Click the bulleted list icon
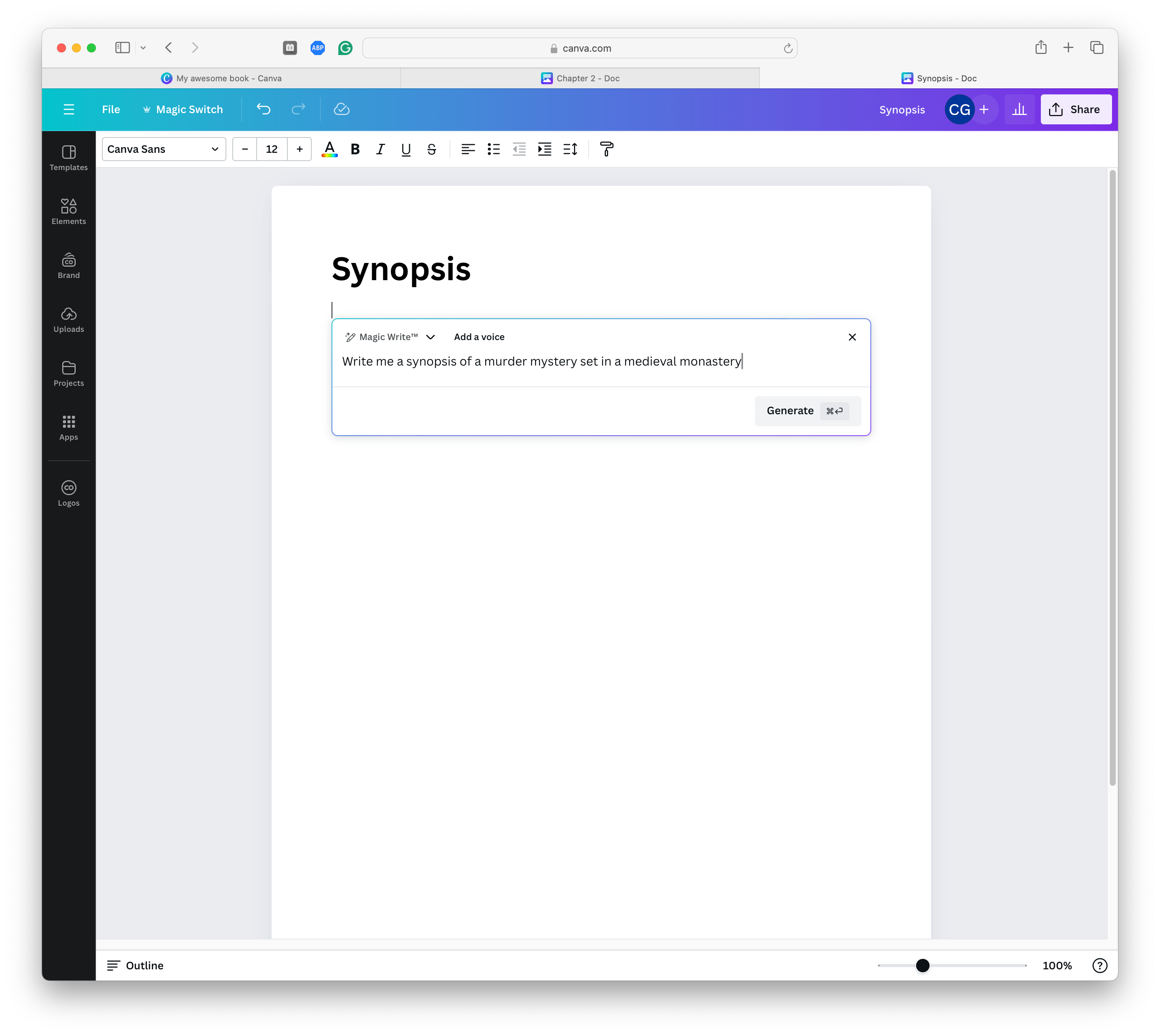Viewport: 1160px width, 1036px height. click(493, 149)
